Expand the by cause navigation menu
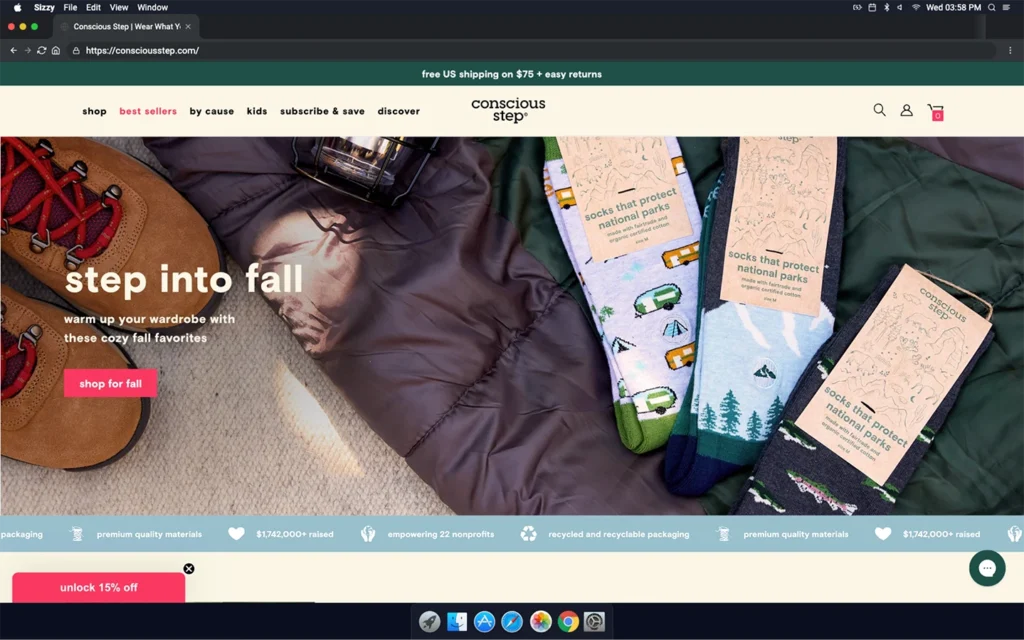This screenshot has height=640, width=1024. tap(212, 111)
